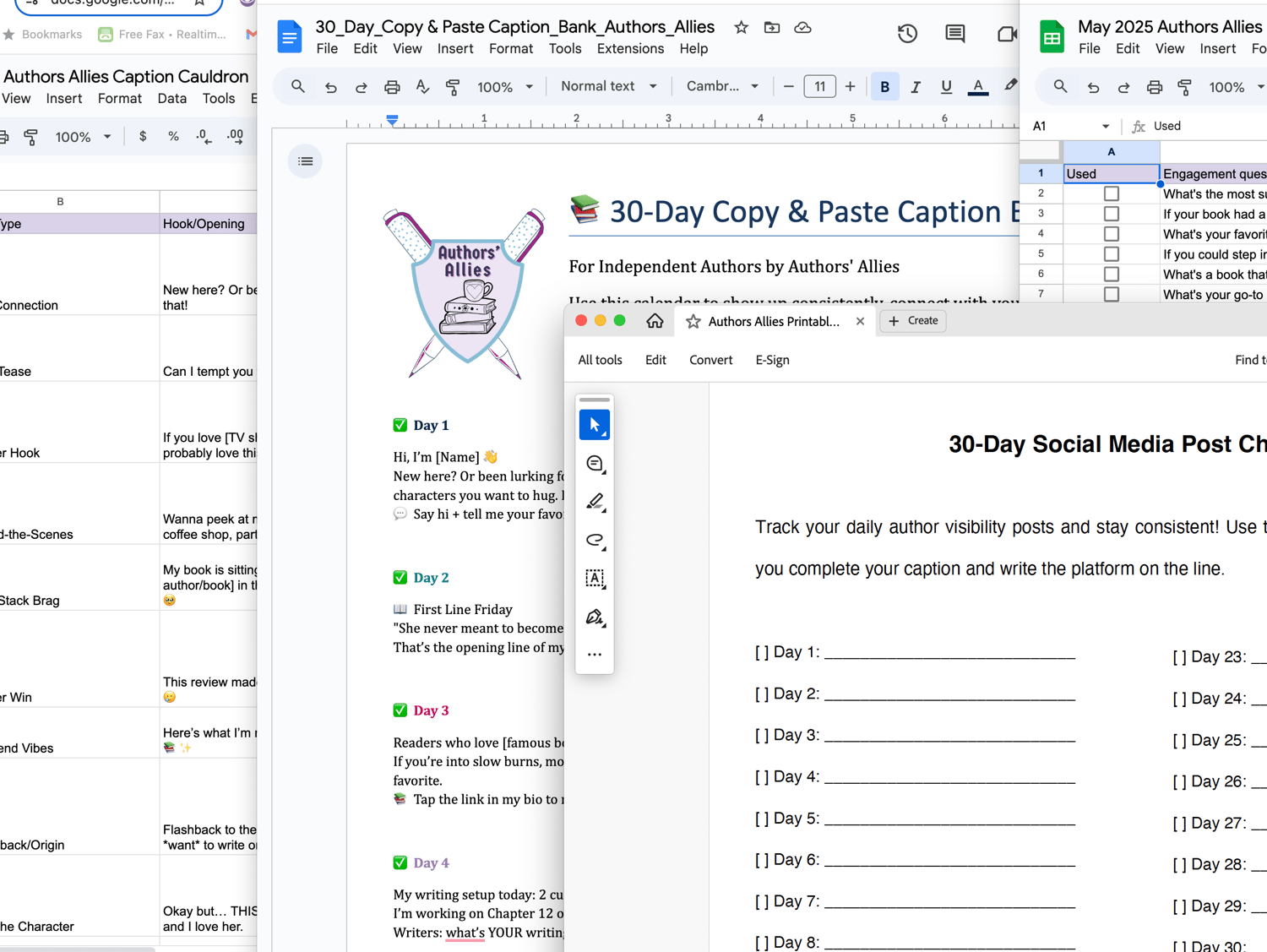Click the Acrobat home icon
Image resolution: width=1267 pixels, height=952 pixels.
(655, 321)
